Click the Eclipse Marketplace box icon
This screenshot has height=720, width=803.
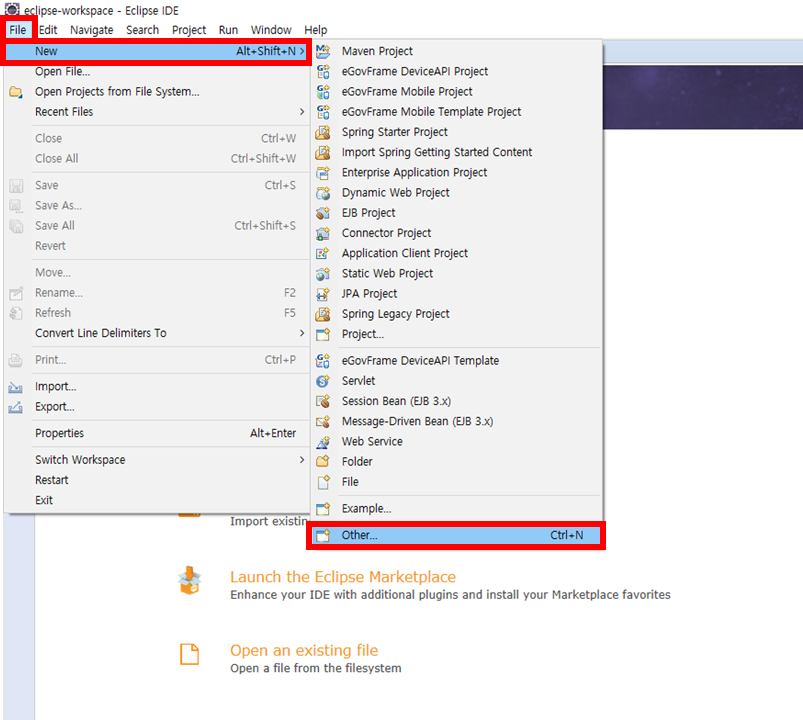(x=189, y=581)
